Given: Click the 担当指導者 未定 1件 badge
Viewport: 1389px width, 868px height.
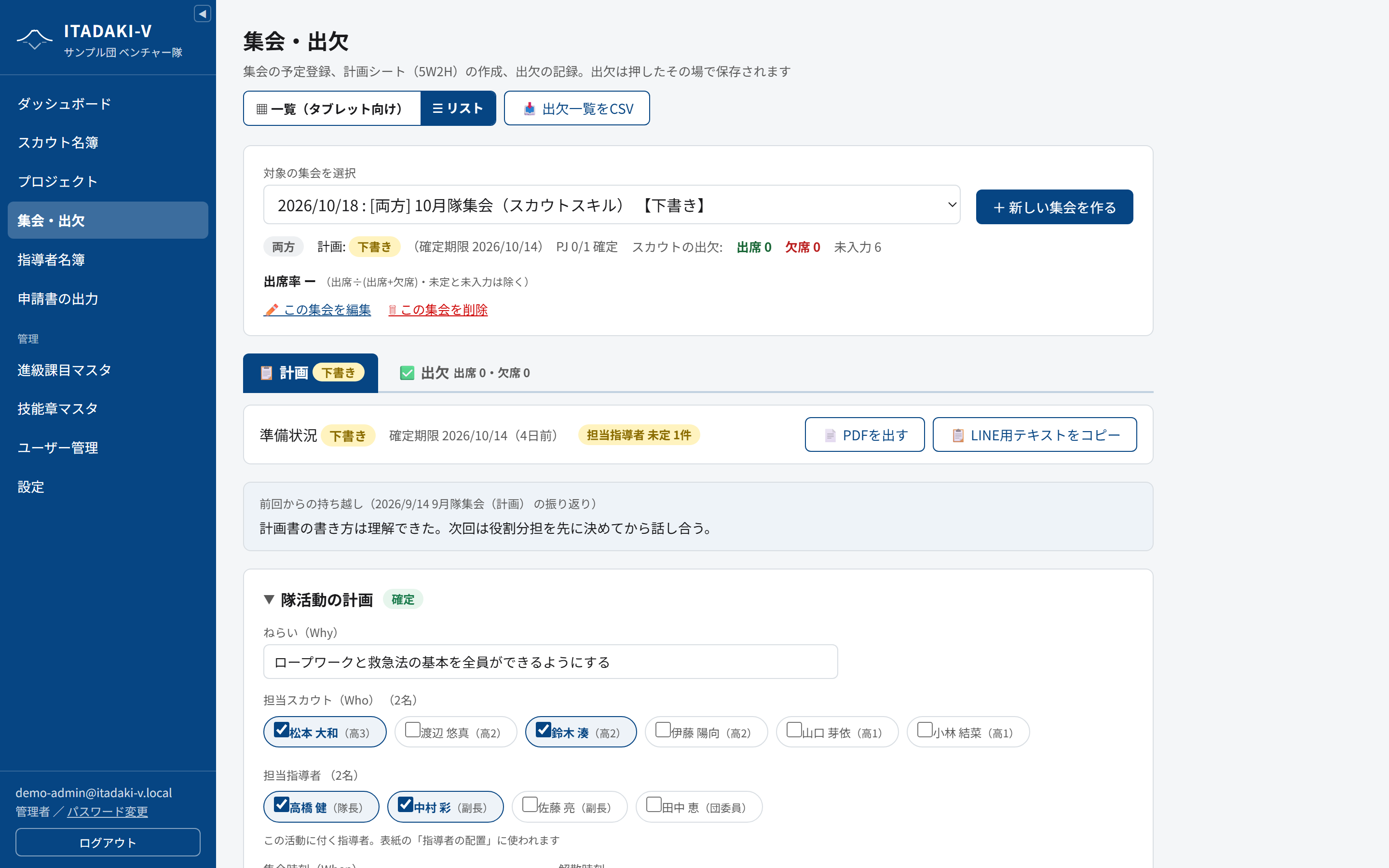Looking at the screenshot, I should click(x=639, y=435).
